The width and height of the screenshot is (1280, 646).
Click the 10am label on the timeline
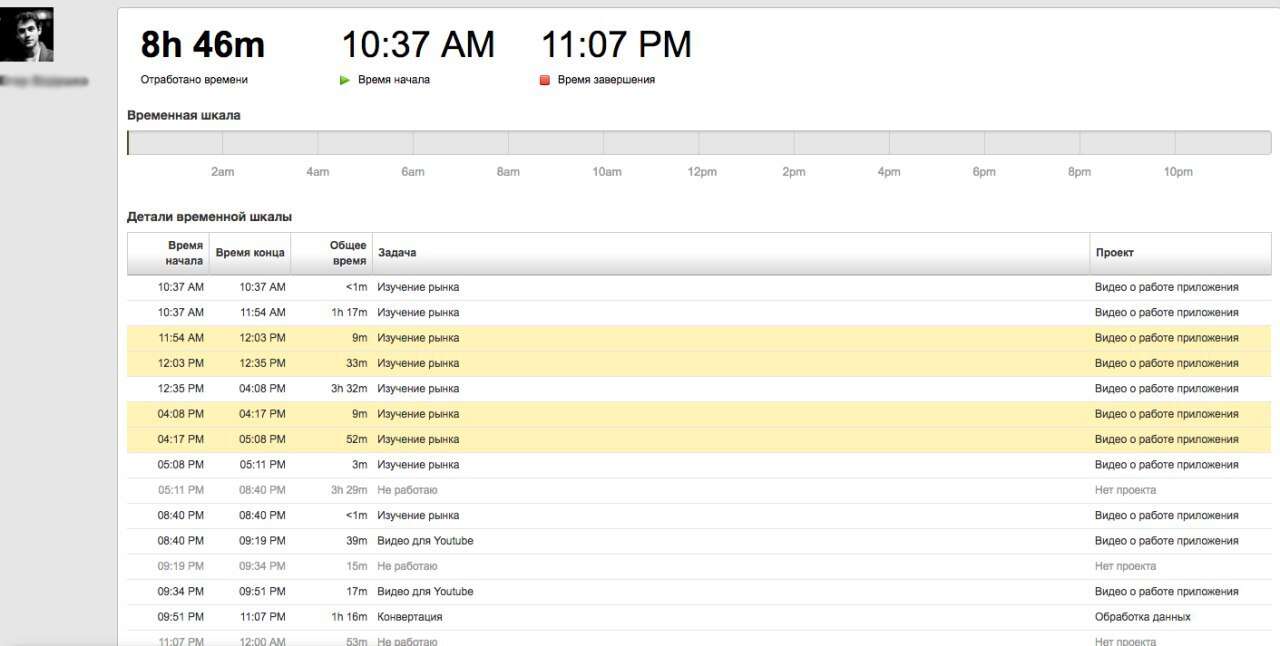click(x=606, y=172)
